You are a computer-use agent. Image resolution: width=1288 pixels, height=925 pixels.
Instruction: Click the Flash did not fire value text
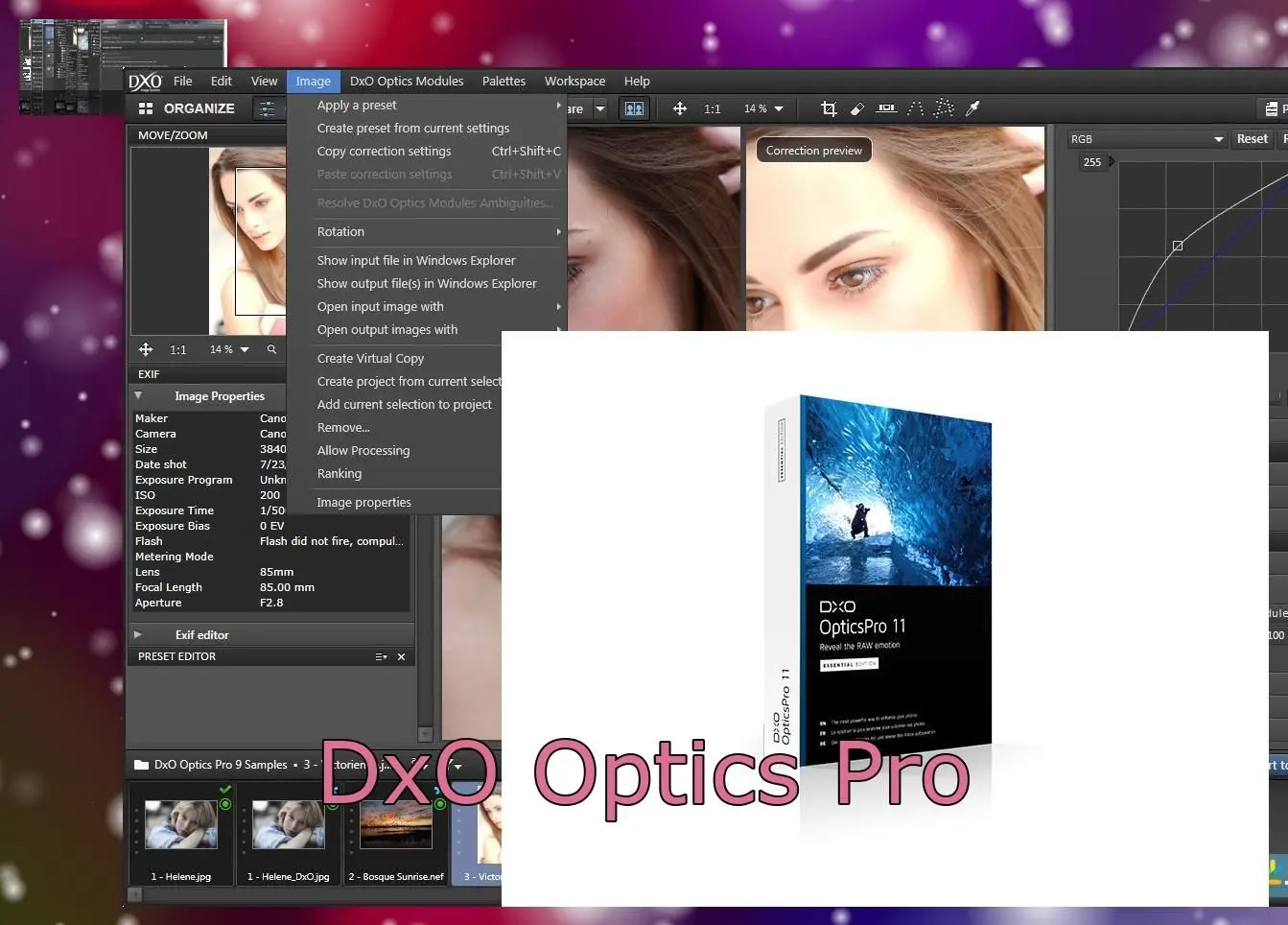331,541
